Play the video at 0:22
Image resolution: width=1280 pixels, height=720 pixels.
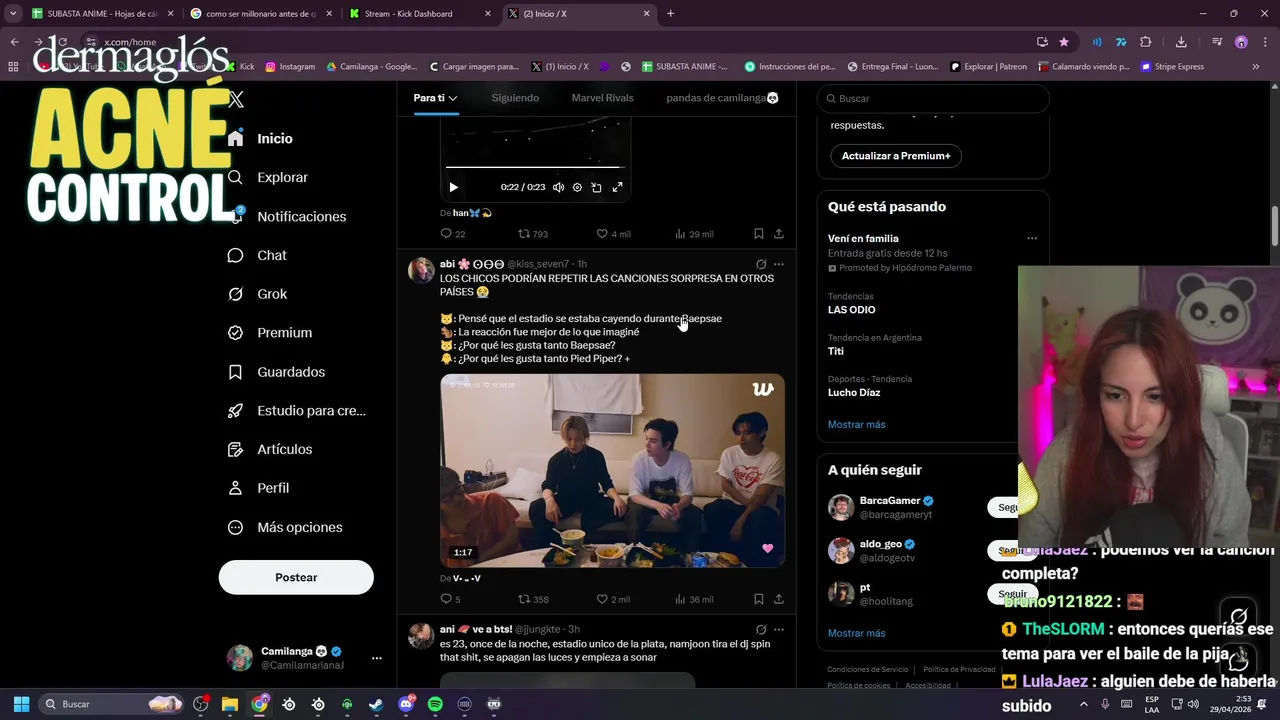[453, 187]
